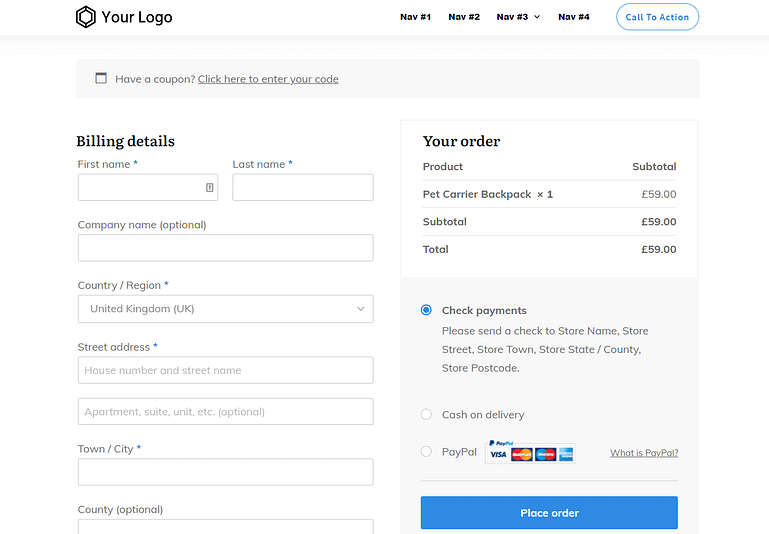769x534 pixels.
Task: Click the PayPal accepted cards image
Action: click(530, 452)
